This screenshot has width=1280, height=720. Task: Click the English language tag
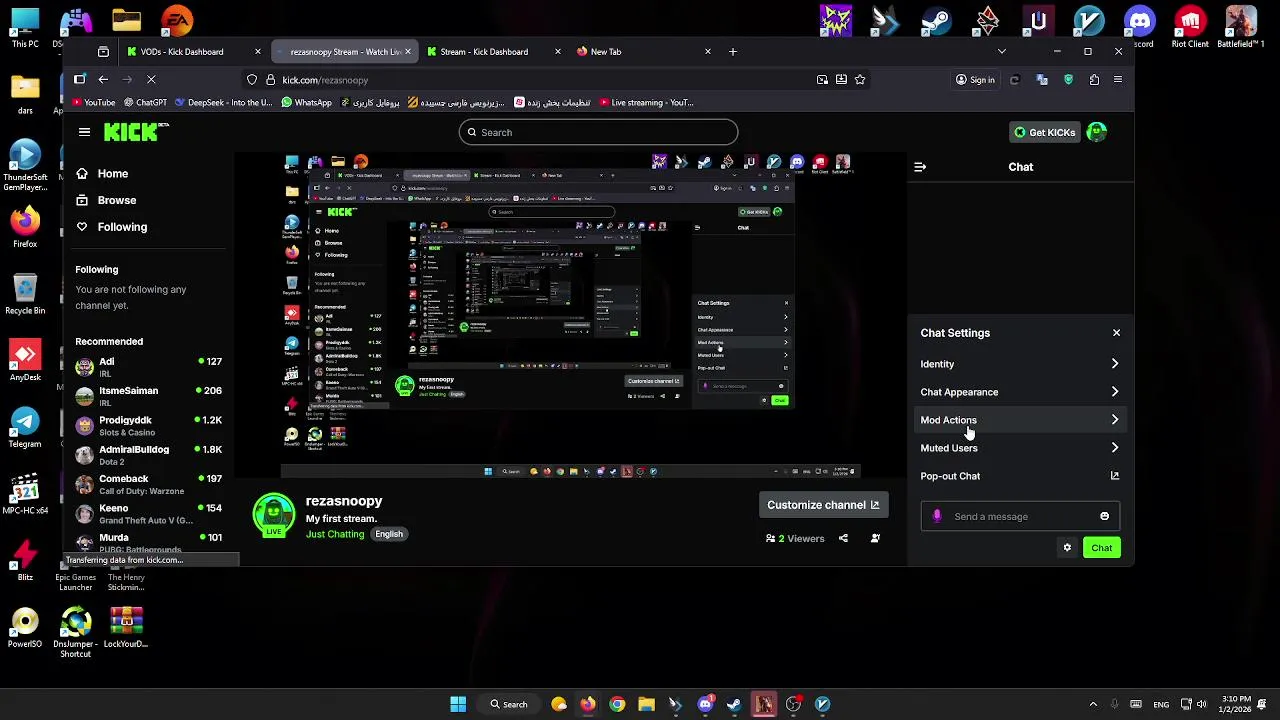pos(389,534)
